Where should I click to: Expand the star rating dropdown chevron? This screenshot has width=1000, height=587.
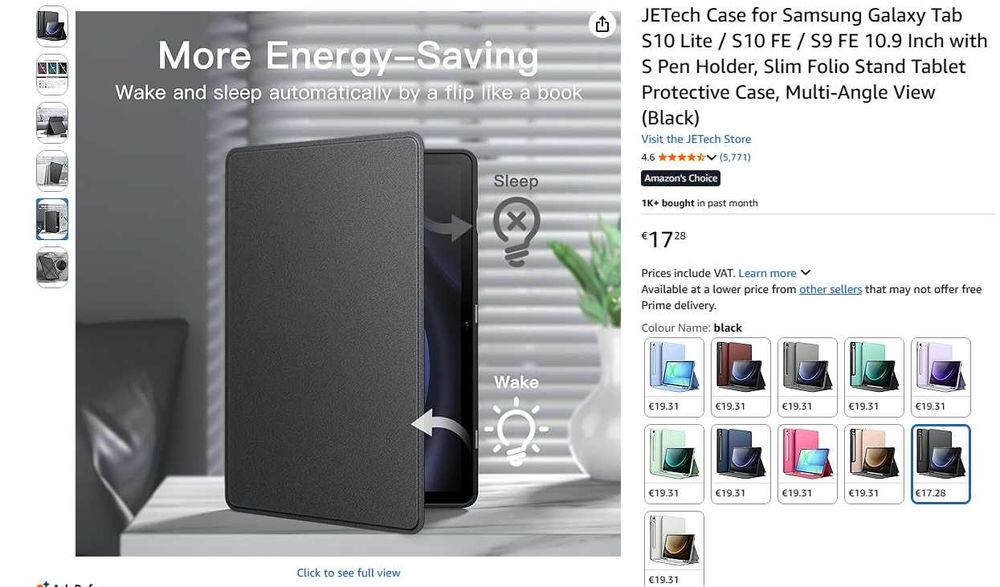point(711,158)
